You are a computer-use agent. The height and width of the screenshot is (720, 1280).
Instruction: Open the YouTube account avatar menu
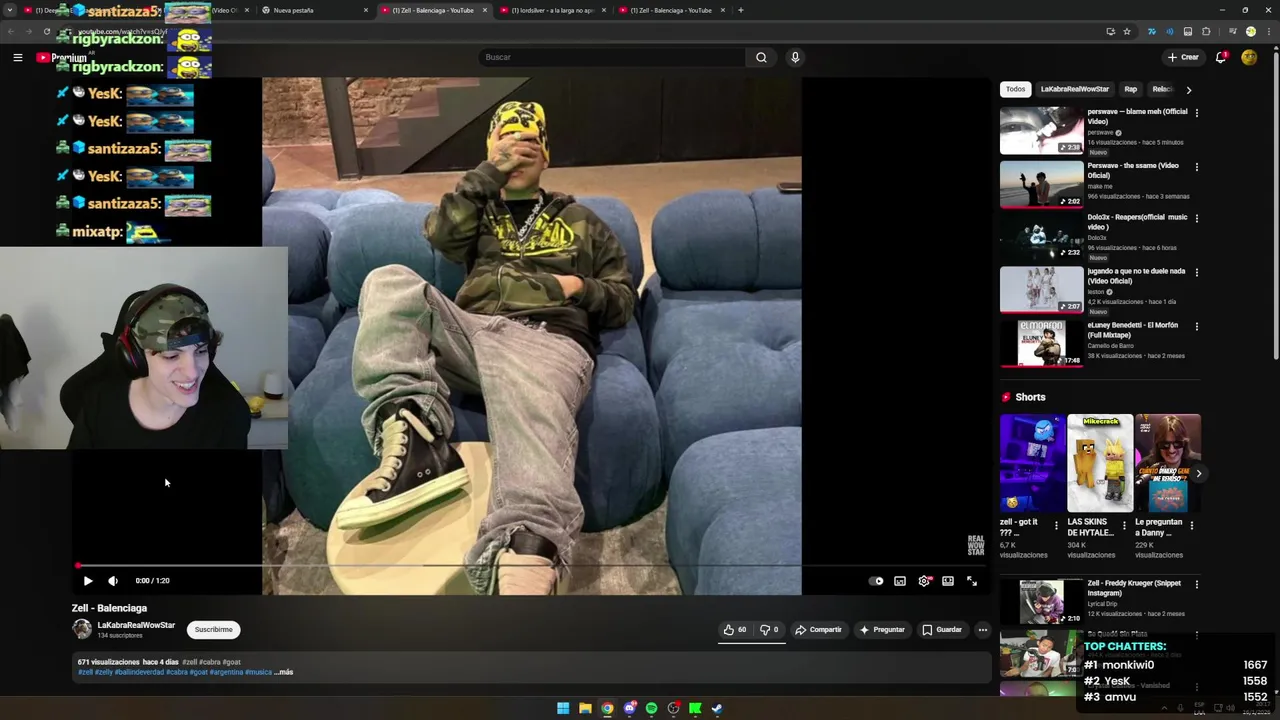tap(1249, 57)
